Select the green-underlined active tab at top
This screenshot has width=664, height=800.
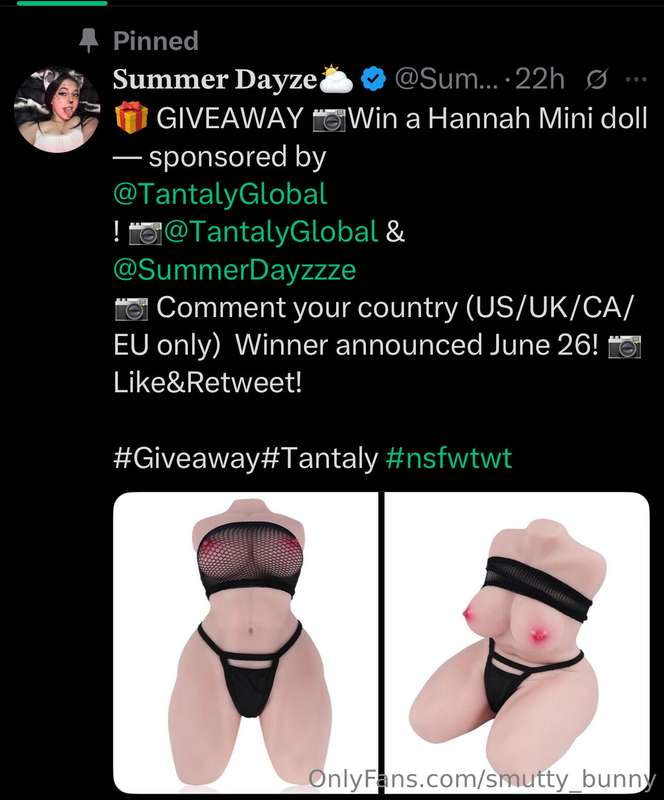click(62, 3)
